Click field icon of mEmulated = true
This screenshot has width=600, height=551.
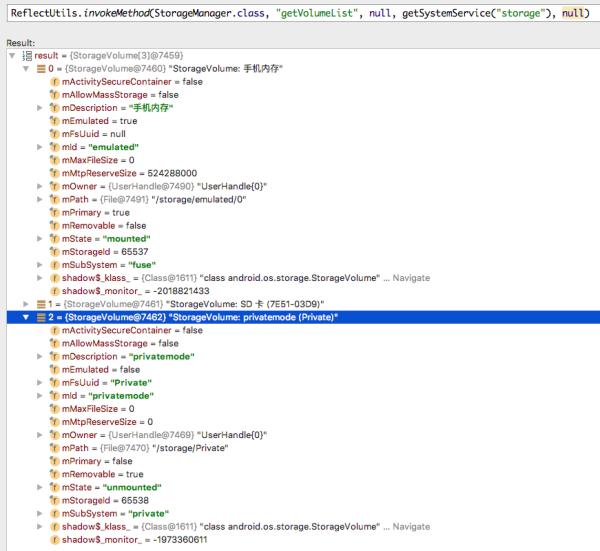pyautogui.click(x=55, y=121)
